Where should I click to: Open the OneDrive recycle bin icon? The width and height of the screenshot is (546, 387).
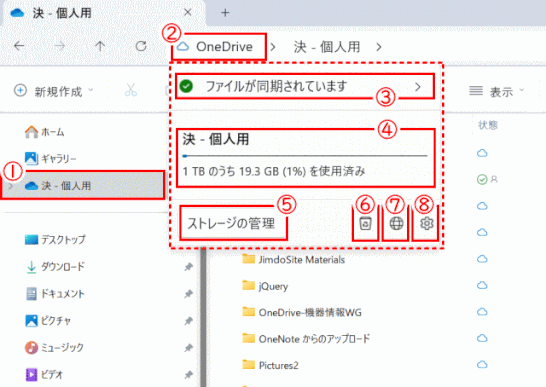click(x=365, y=223)
